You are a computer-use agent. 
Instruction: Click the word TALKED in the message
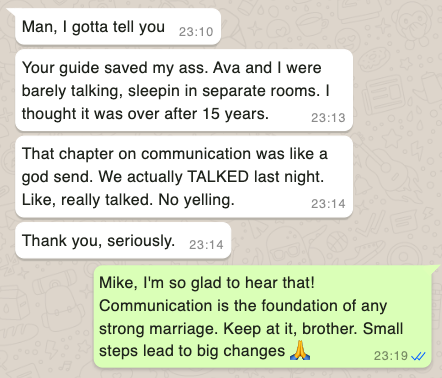(x=218, y=177)
